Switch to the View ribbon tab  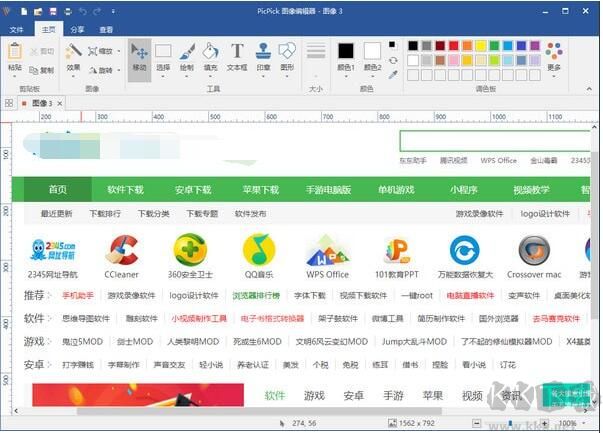click(x=106, y=30)
